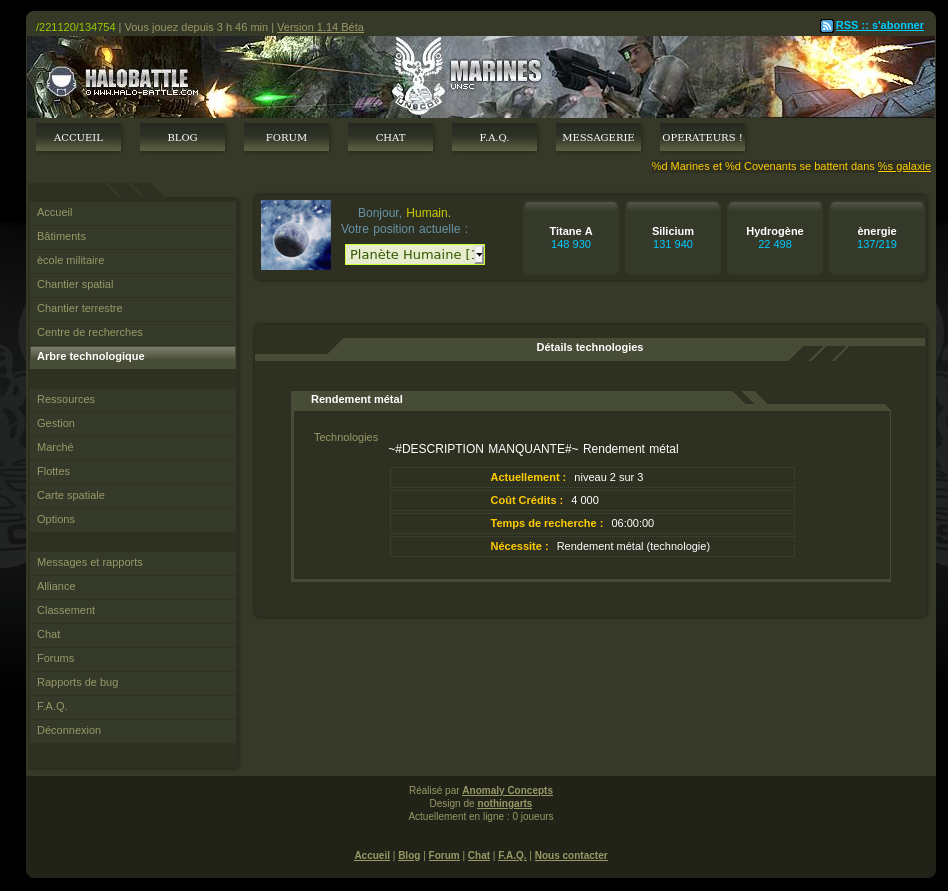Click the 'Temps de recherche : 06:00:00' row
This screenshot has width=948, height=891.
click(592, 523)
